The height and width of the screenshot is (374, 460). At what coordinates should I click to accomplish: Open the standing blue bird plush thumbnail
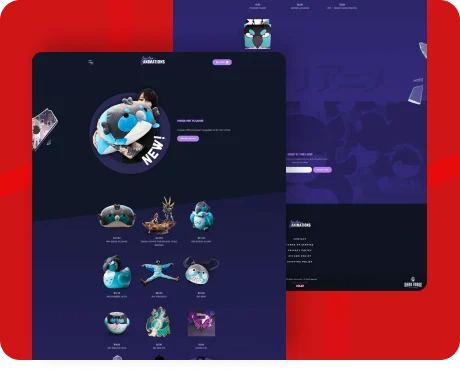pos(201,216)
